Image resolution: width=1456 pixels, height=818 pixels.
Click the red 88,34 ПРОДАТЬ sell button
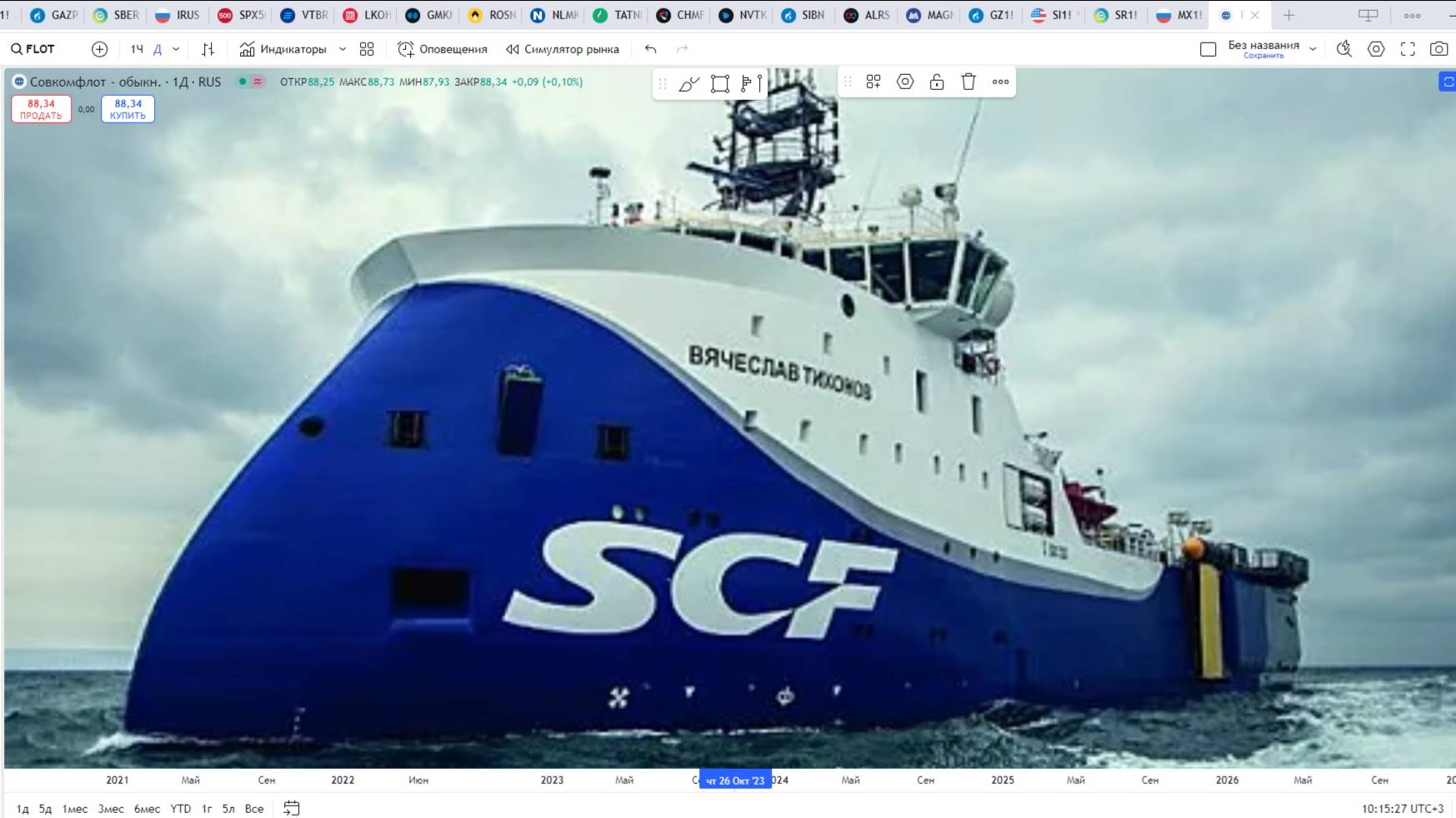[41, 109]
